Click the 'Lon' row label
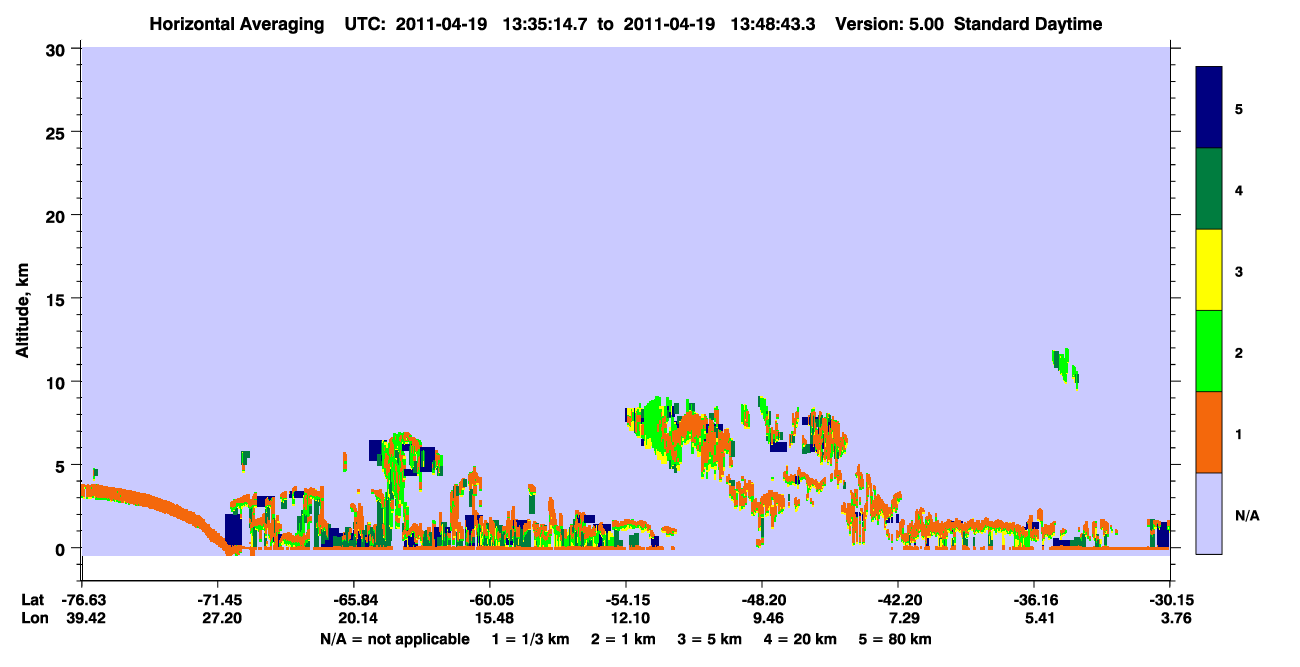Screen dimensions: 1300x667 [x=33, y=619]
